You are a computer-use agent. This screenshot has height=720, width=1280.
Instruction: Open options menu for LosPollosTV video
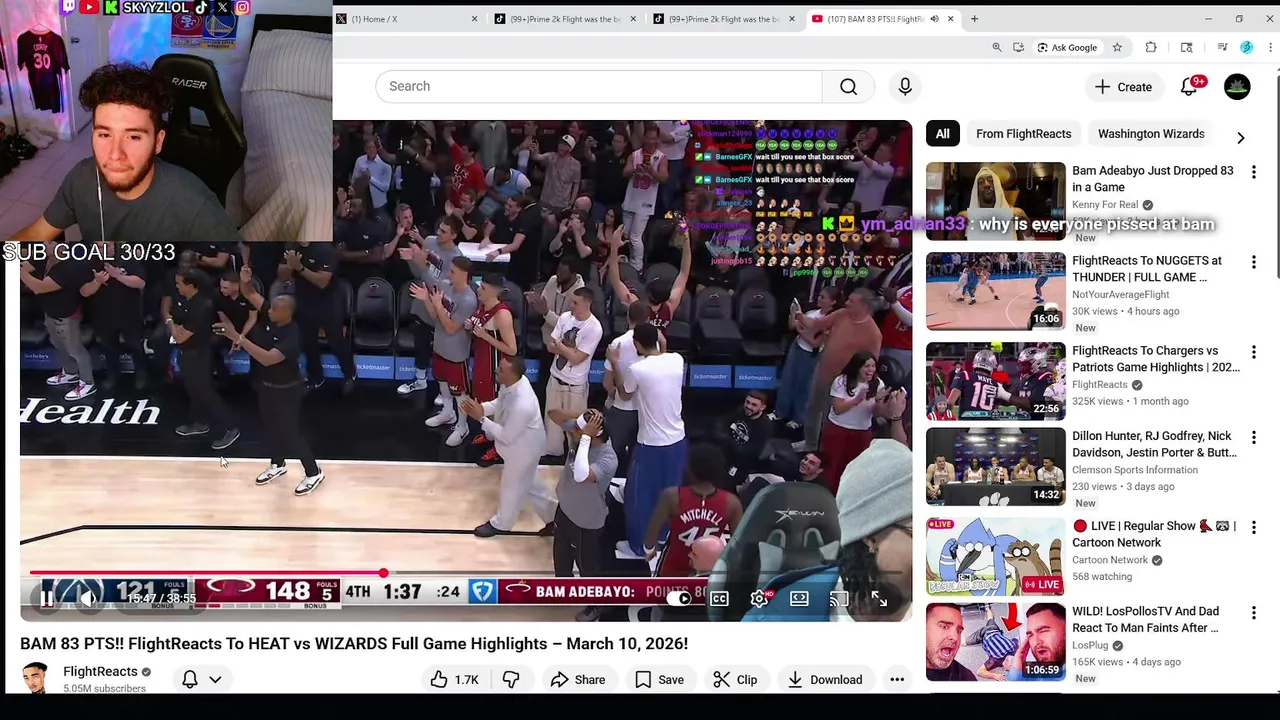[x=1254, y=612]
